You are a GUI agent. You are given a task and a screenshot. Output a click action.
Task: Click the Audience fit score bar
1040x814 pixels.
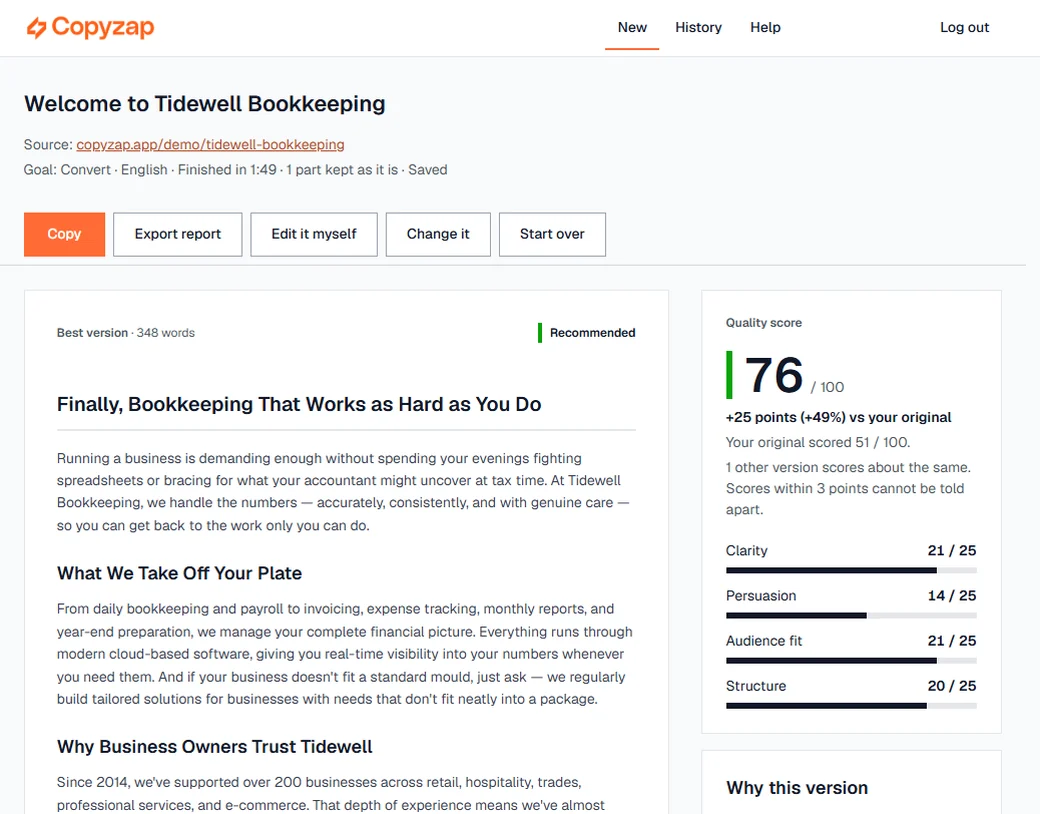pos(851,661)
